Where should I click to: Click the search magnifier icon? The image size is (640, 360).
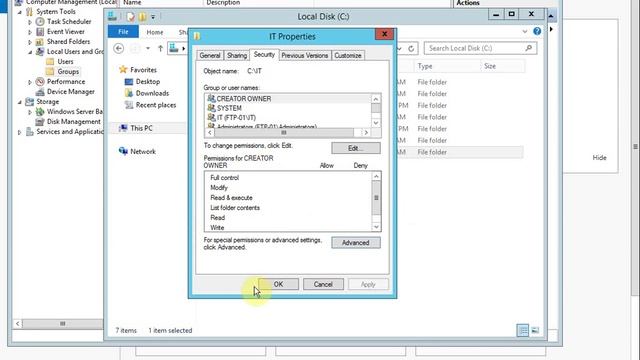point(529,48)
